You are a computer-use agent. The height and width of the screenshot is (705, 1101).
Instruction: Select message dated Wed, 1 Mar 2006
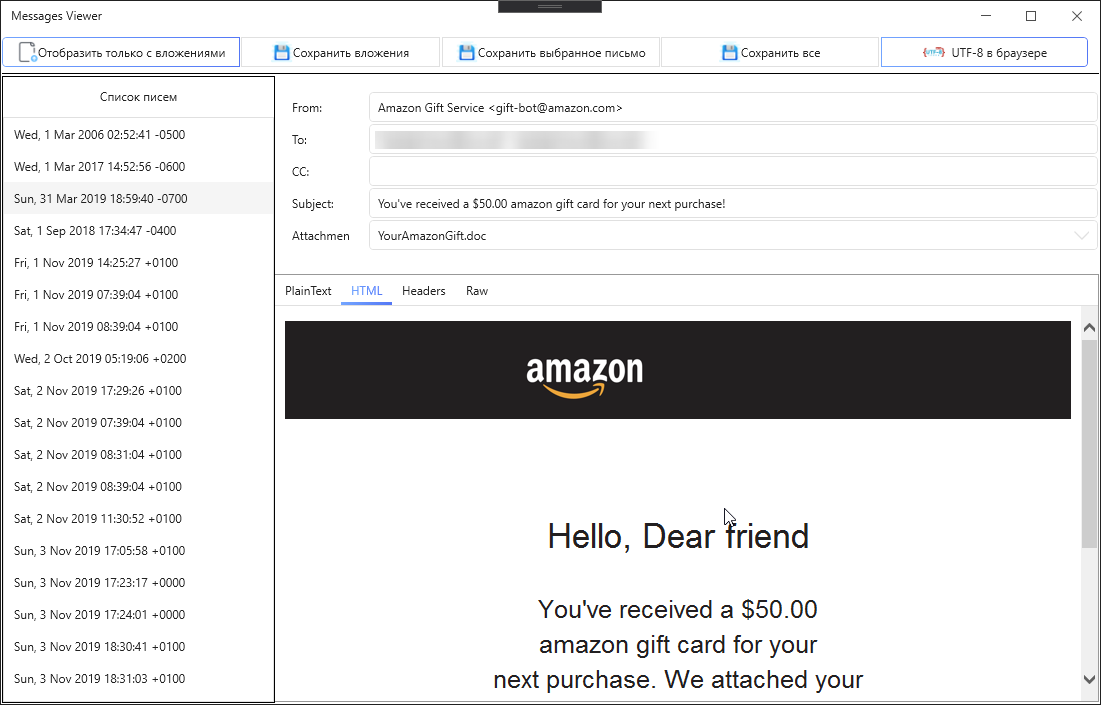(x=99, y=135)
